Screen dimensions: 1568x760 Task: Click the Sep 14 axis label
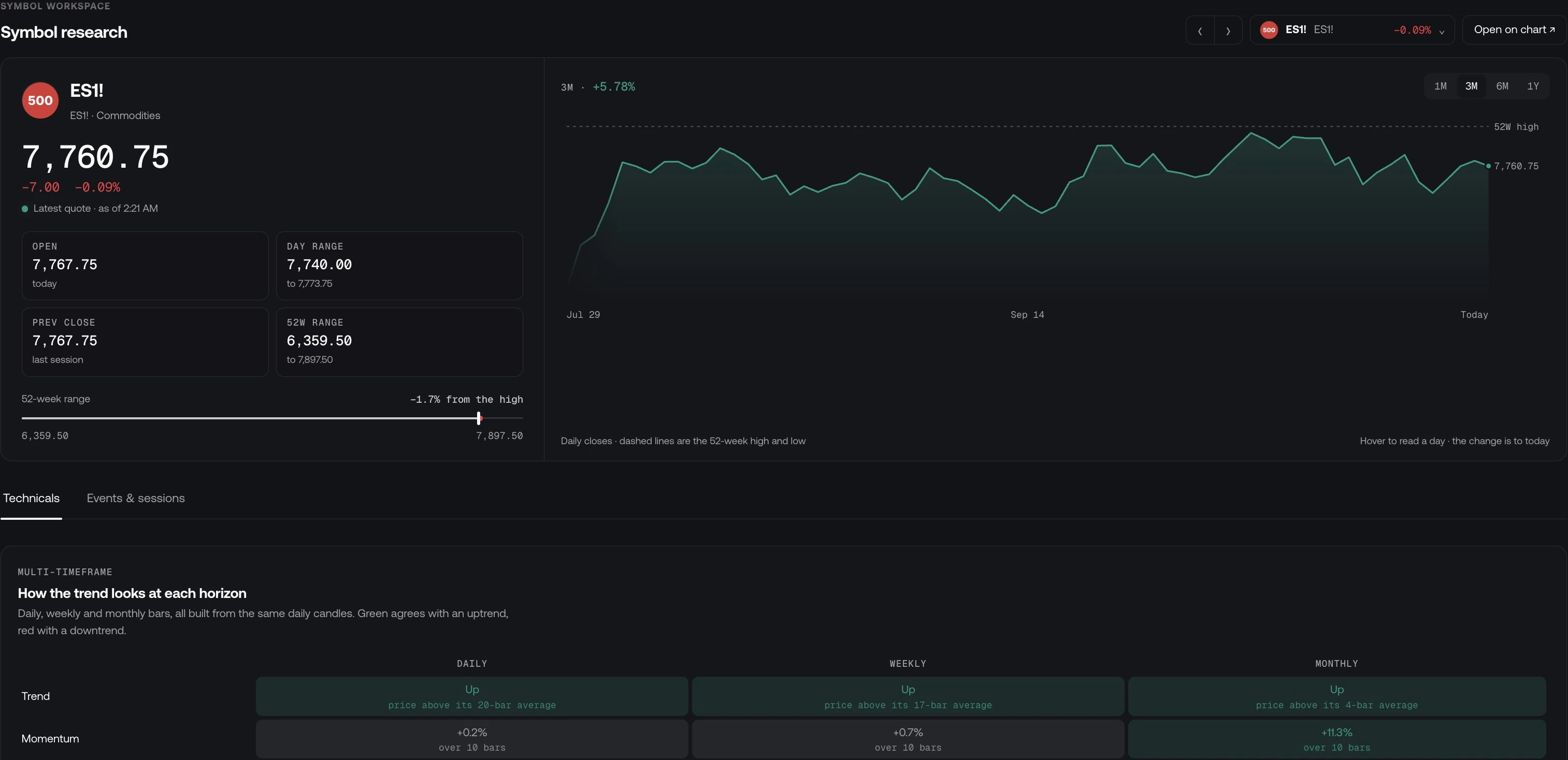(x=1027, y=315)
